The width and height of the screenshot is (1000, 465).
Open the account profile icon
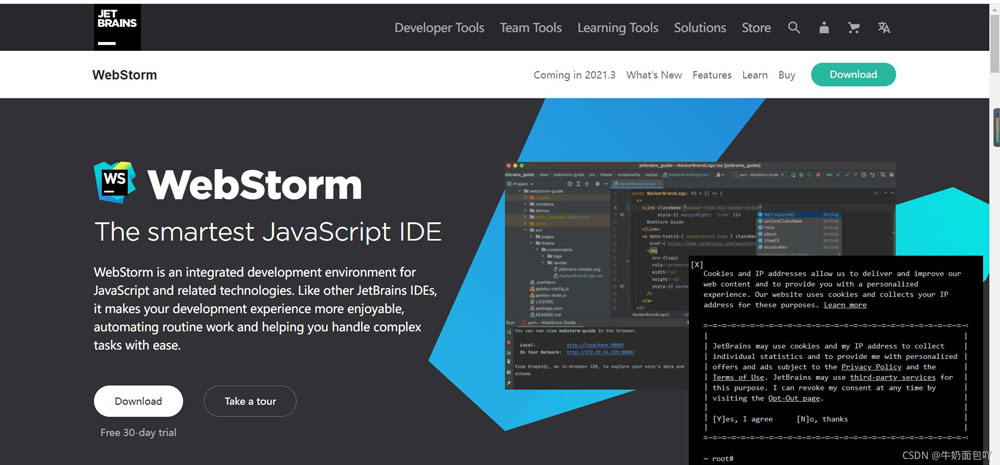point(824,27)
